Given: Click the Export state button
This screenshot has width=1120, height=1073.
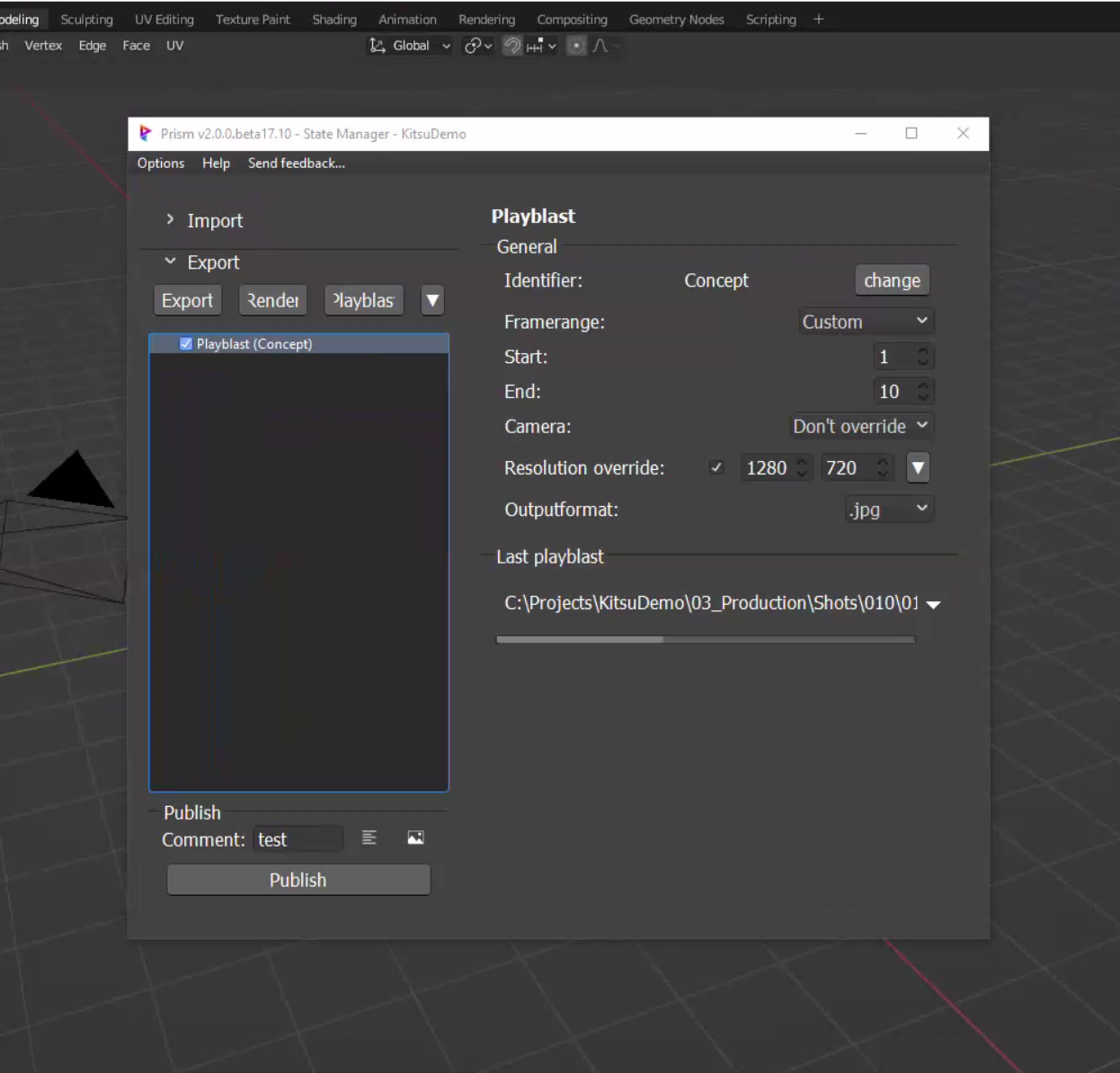Looking at the screenshot, I should (x=188, y=300).
